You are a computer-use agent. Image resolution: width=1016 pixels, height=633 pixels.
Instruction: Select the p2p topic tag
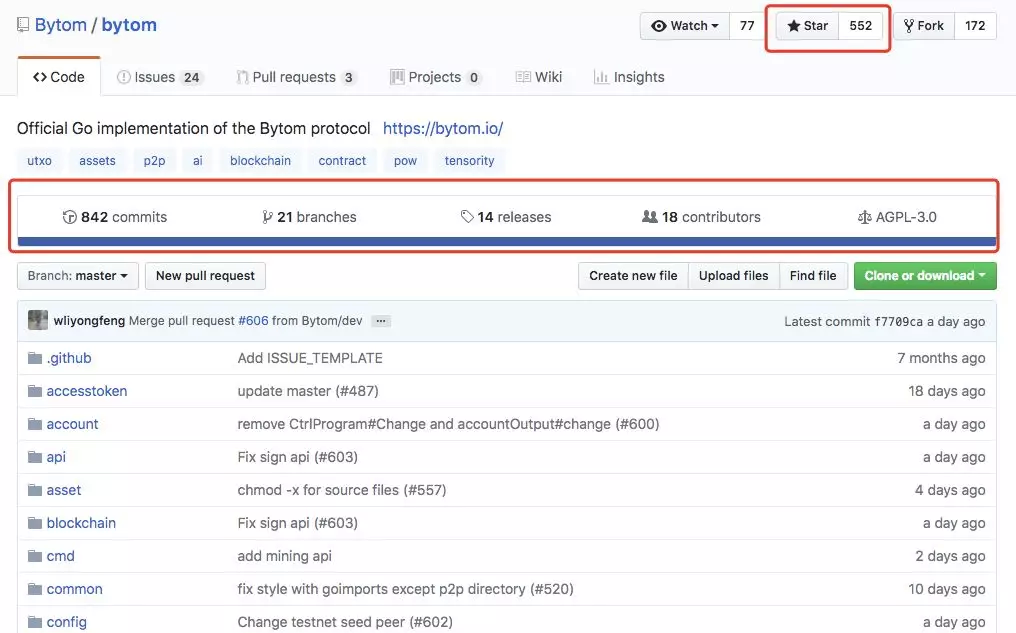point(154,161)
